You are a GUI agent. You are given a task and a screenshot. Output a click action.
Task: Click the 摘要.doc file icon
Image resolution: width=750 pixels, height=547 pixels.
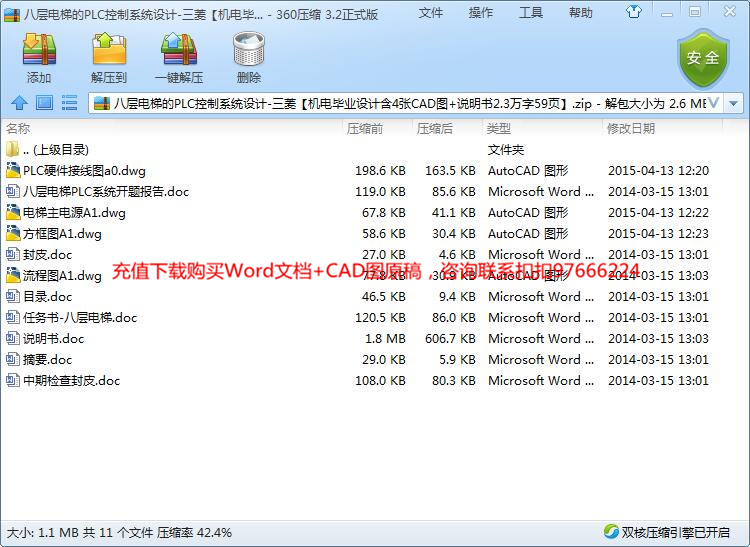point(12,360)
